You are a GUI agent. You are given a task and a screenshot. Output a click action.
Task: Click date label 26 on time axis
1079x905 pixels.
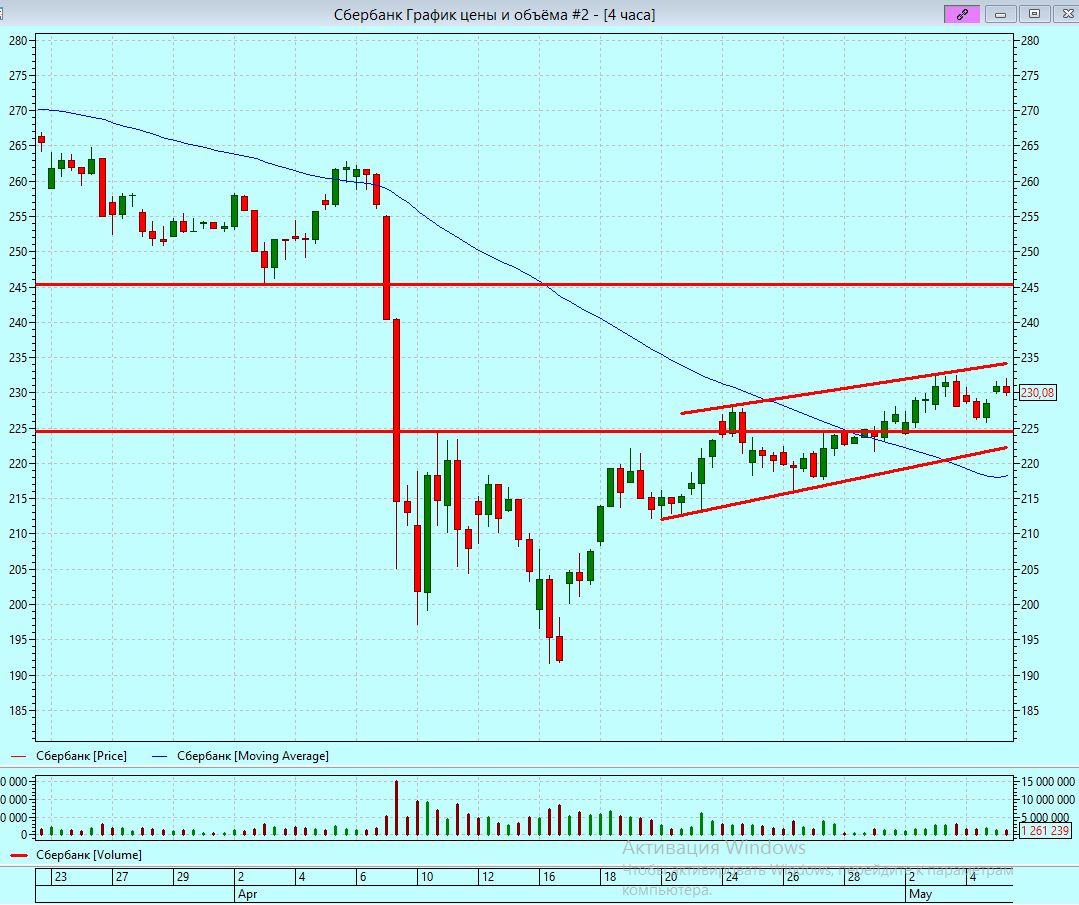click(x=793, y=877)
